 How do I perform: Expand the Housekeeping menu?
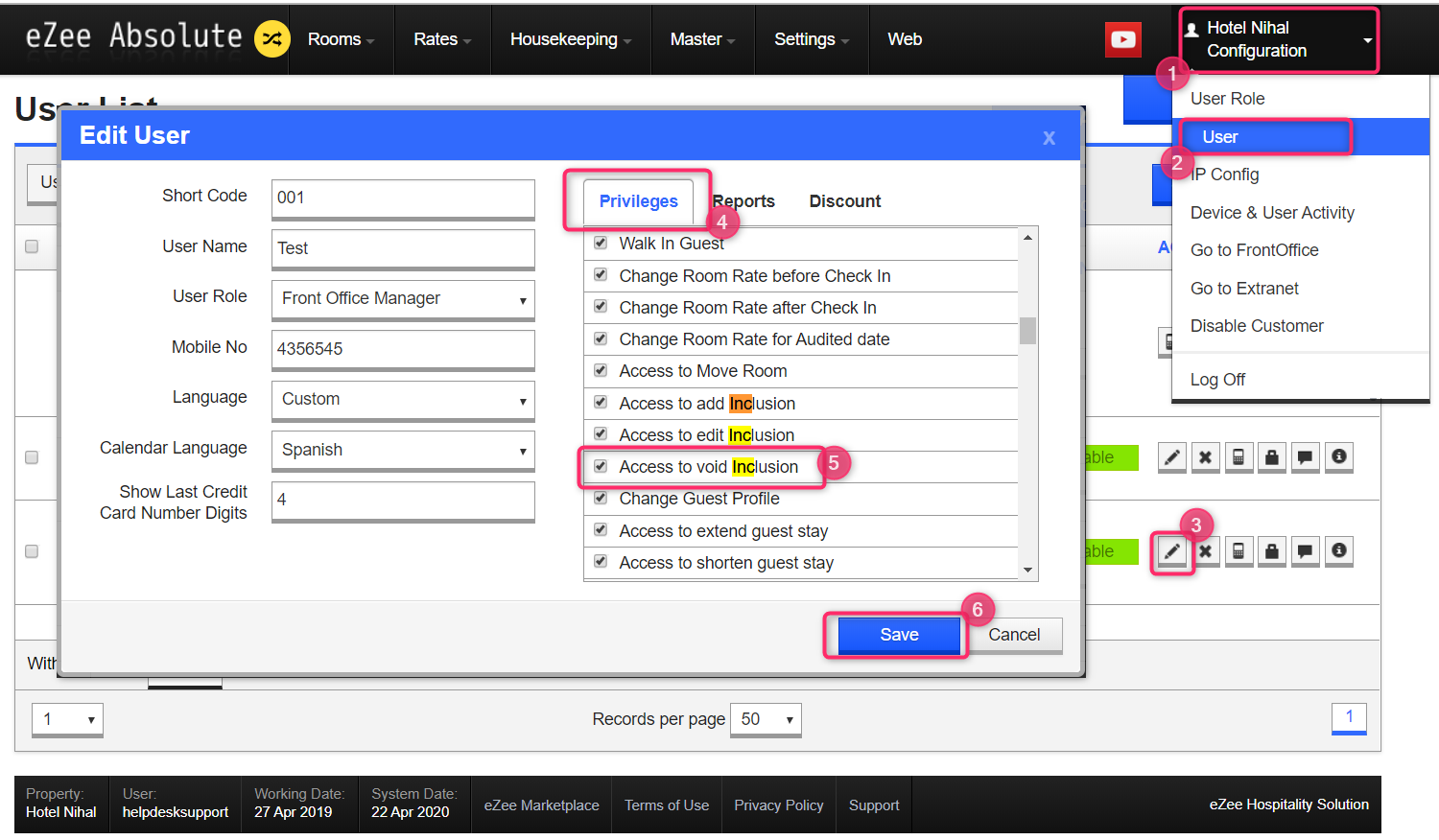(571, 39)
